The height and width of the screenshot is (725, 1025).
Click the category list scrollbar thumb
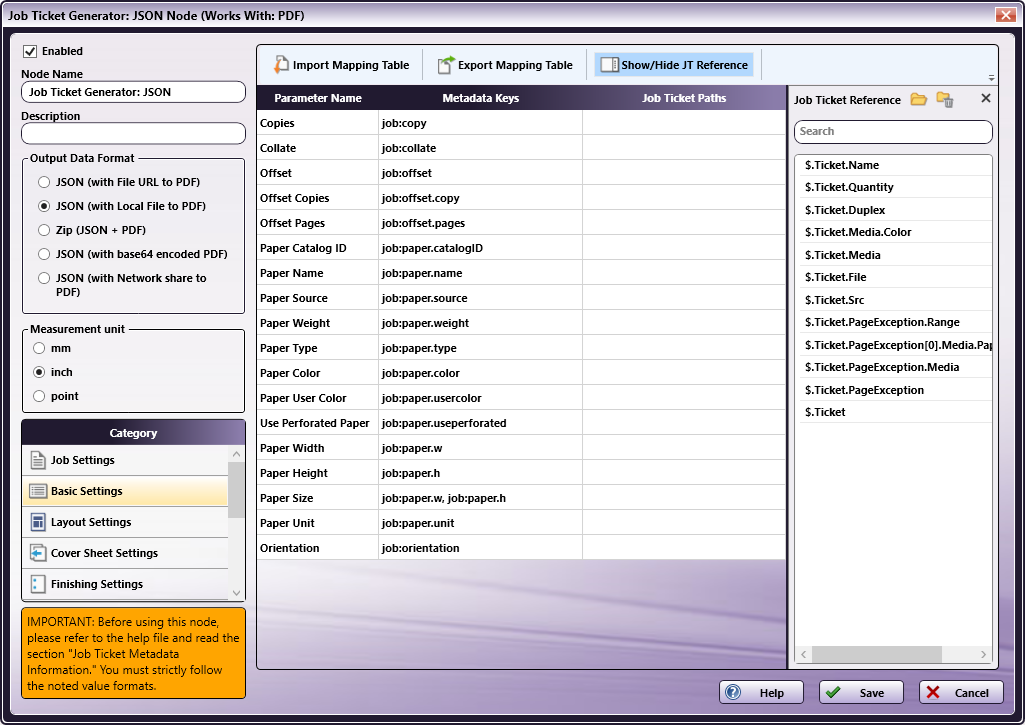coord(237,490)
